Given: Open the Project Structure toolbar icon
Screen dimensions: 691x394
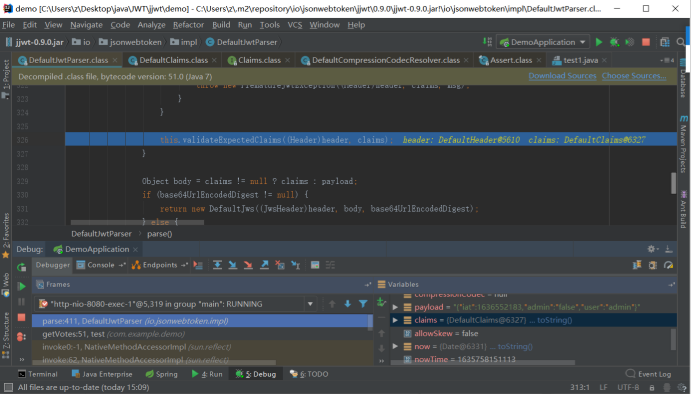Looking at the screenshot, I should click(x=665, y=42).
